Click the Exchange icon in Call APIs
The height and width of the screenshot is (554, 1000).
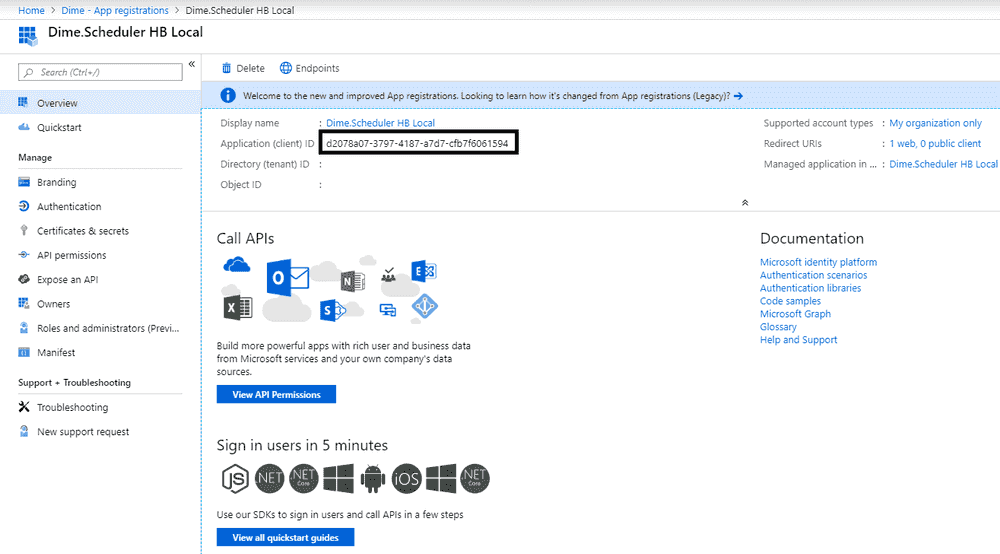coord(423,272)
